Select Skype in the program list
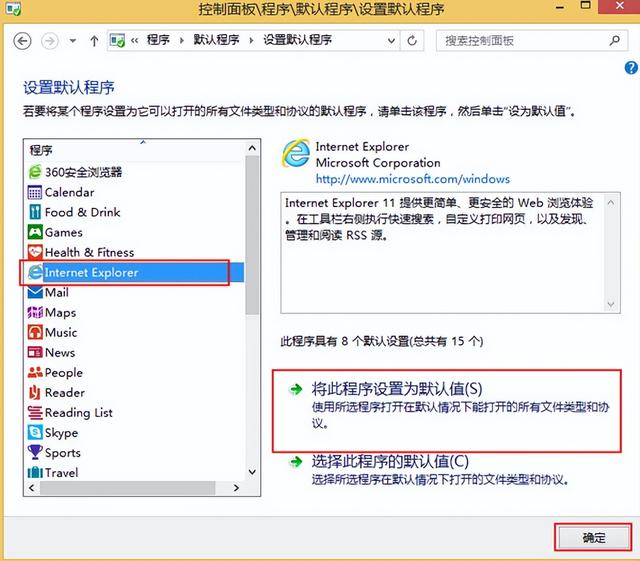The image size is (640, 561). (x=61, y=432)
